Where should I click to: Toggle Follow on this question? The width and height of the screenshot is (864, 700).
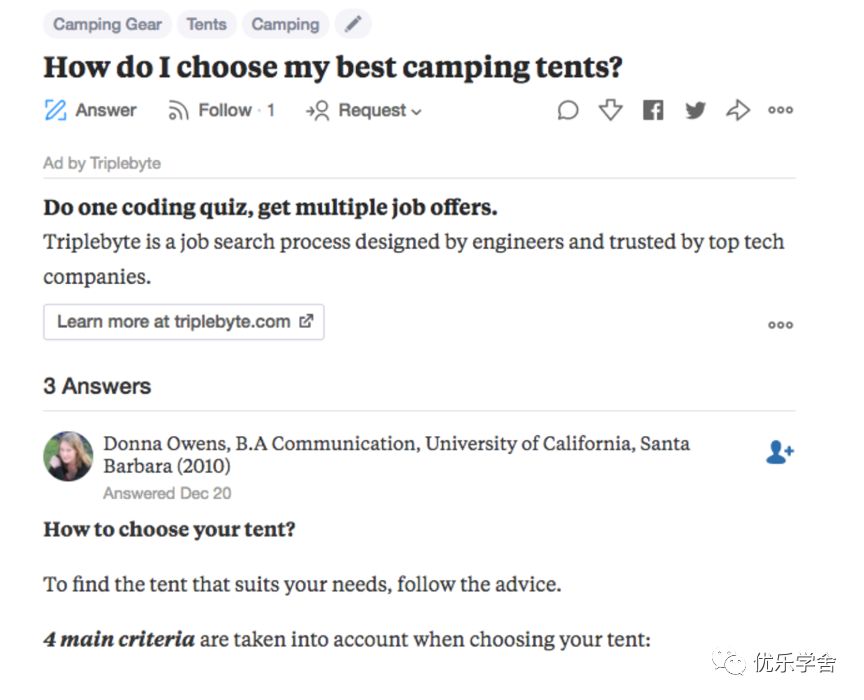pyautogui.click(x=220, y=111)
